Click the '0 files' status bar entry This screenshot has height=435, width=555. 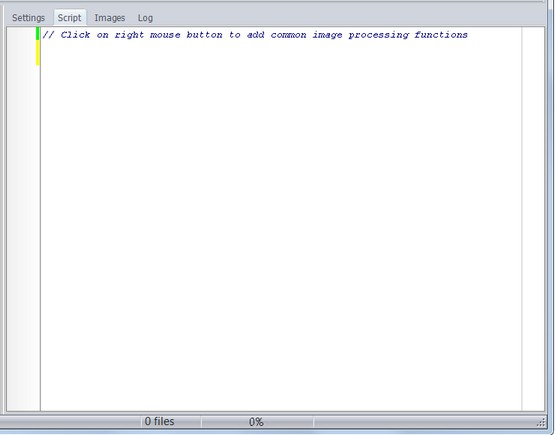[x=159, y=422]
